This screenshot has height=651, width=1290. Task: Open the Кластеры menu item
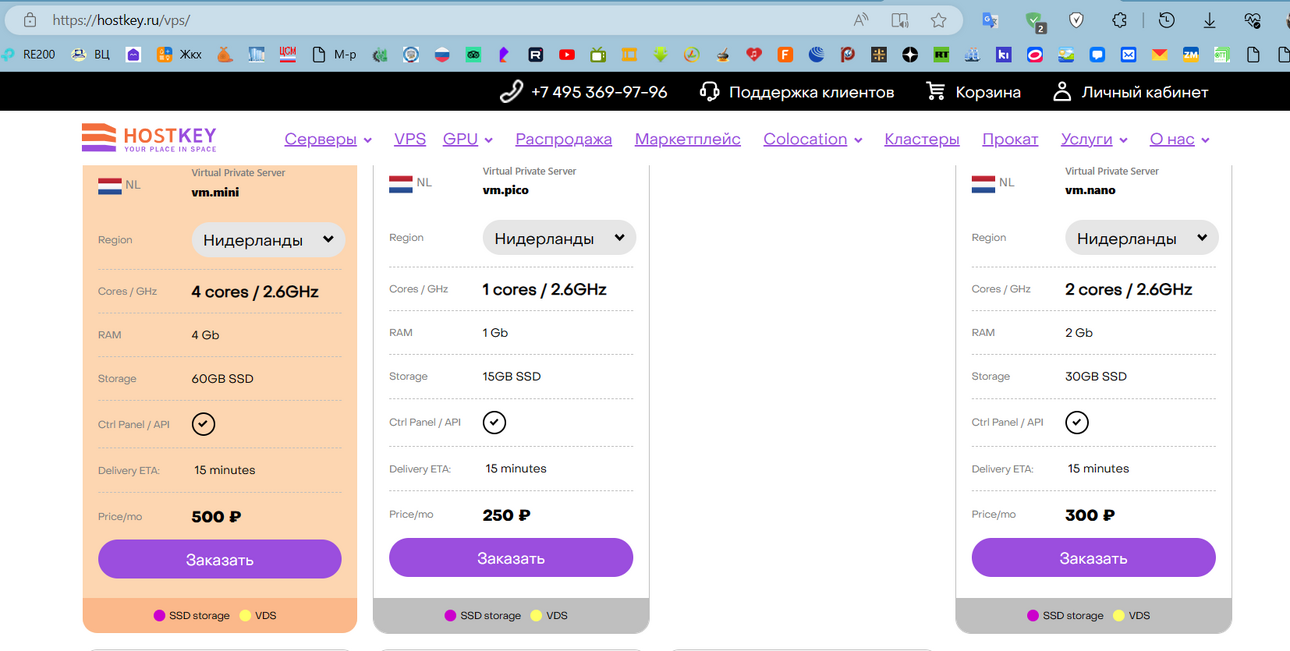coord(922,139)
